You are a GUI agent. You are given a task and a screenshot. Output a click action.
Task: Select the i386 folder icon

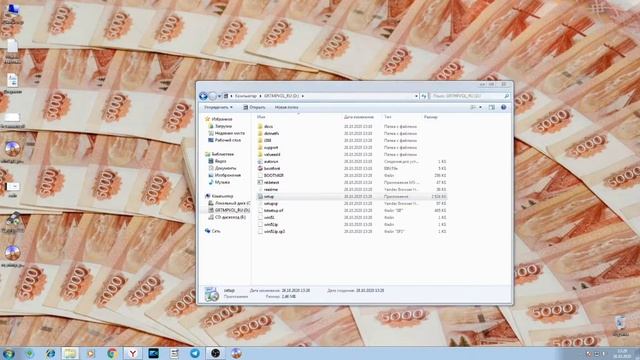click(x=260, y=140)
